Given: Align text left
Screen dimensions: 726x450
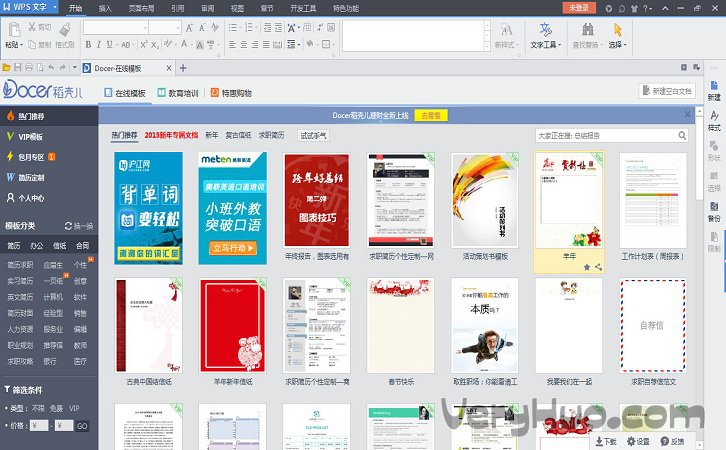Looking at the screenshot, I should [x=232, y=44].
